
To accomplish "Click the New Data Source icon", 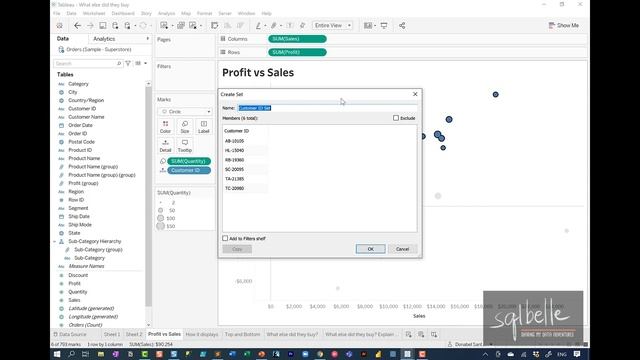I will pyautogui.click(x=115, y=25).
